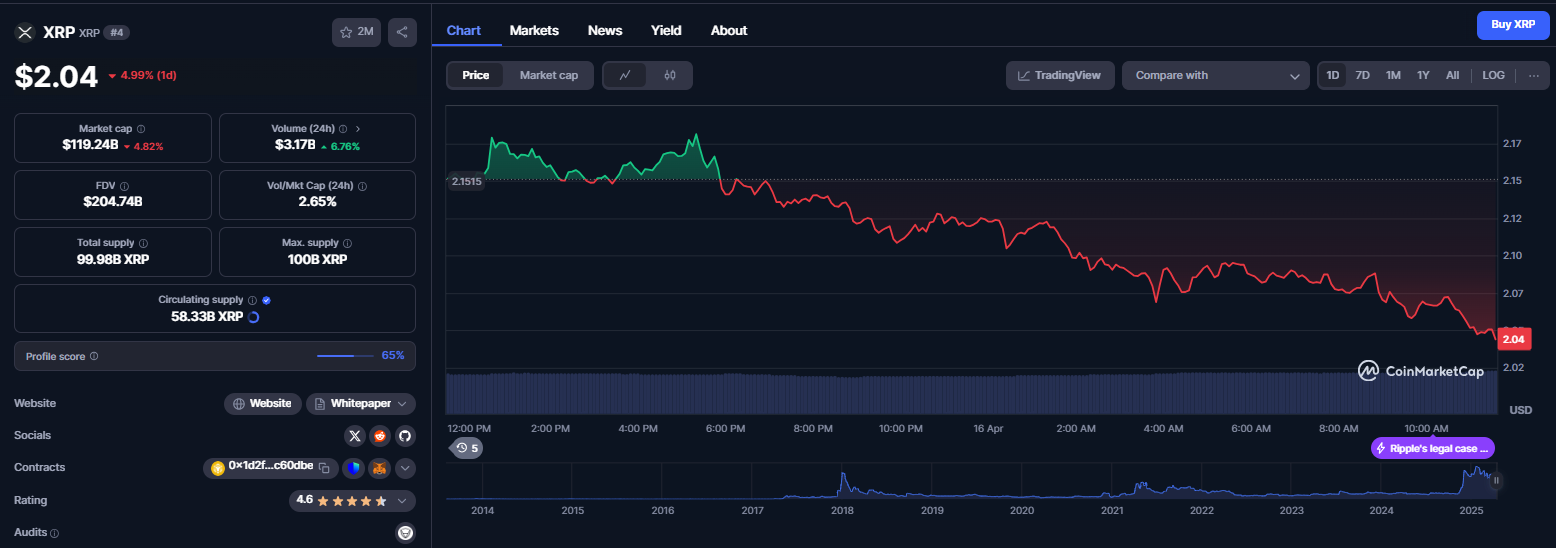Click the XRP coin logo icon
The image size is (1556, 548).
(24, 32)
